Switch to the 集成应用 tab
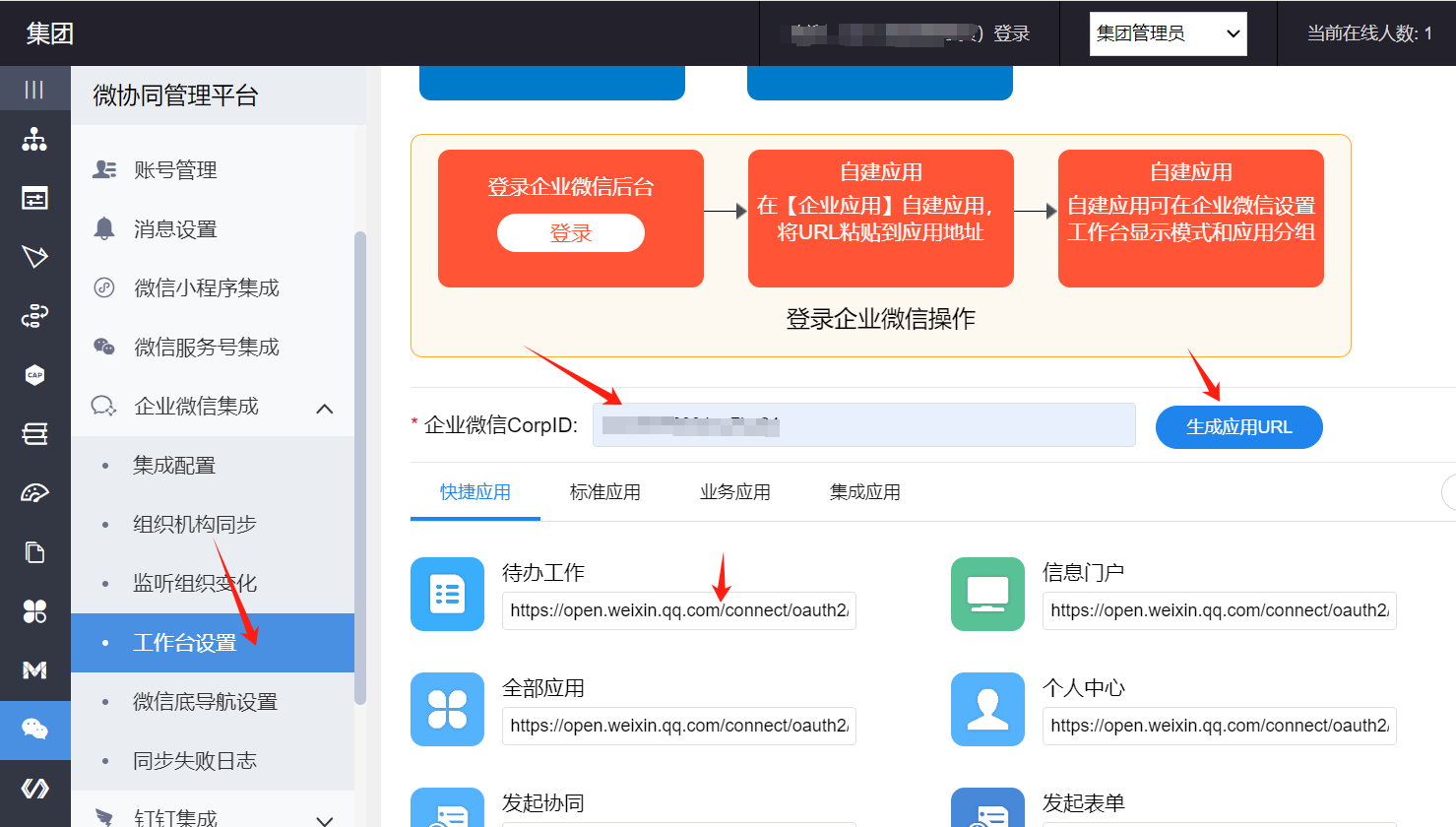1456x827 pixels. tap(865, 492)
